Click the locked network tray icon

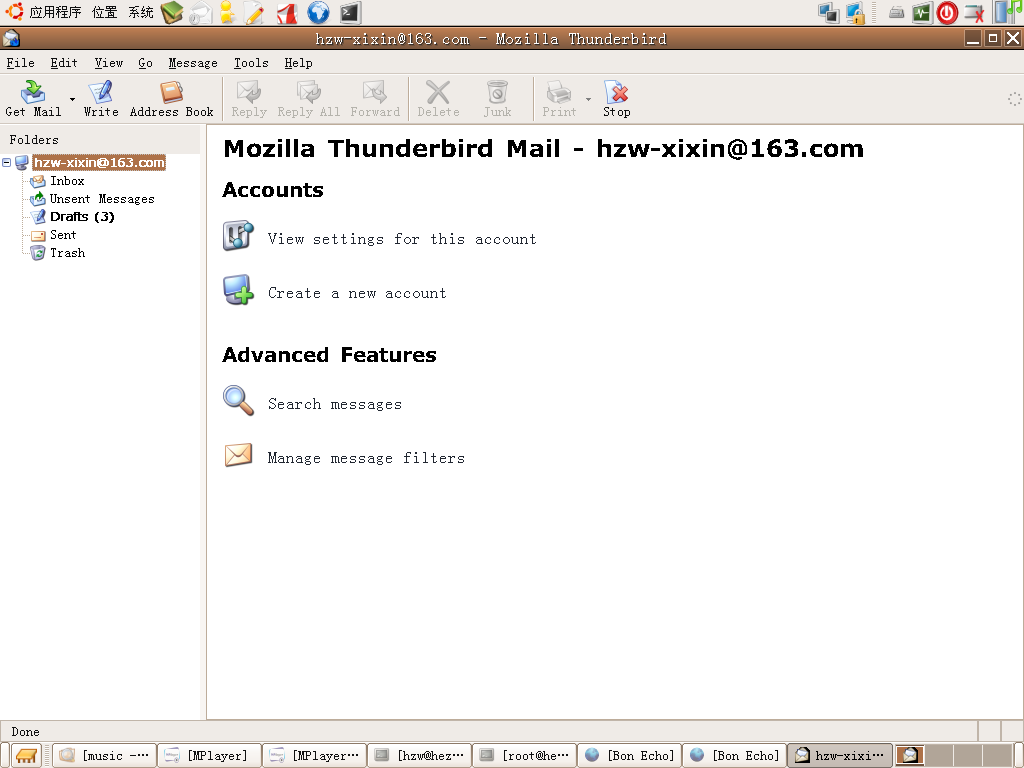click(x=855, y=13)
